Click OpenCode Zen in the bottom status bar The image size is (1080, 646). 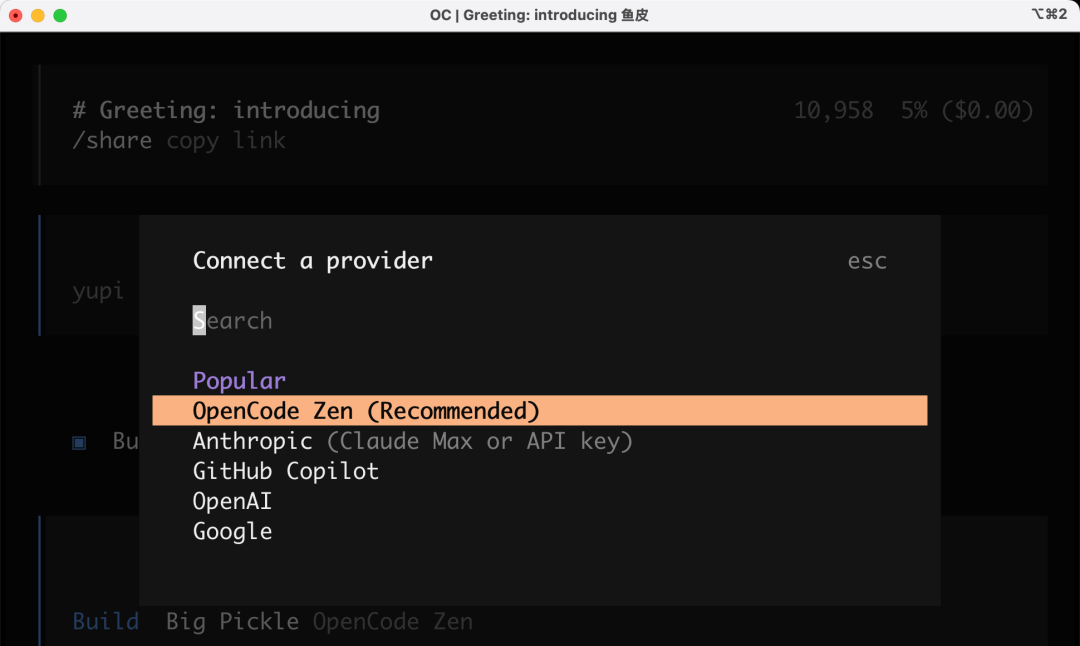tap(392, 621)
